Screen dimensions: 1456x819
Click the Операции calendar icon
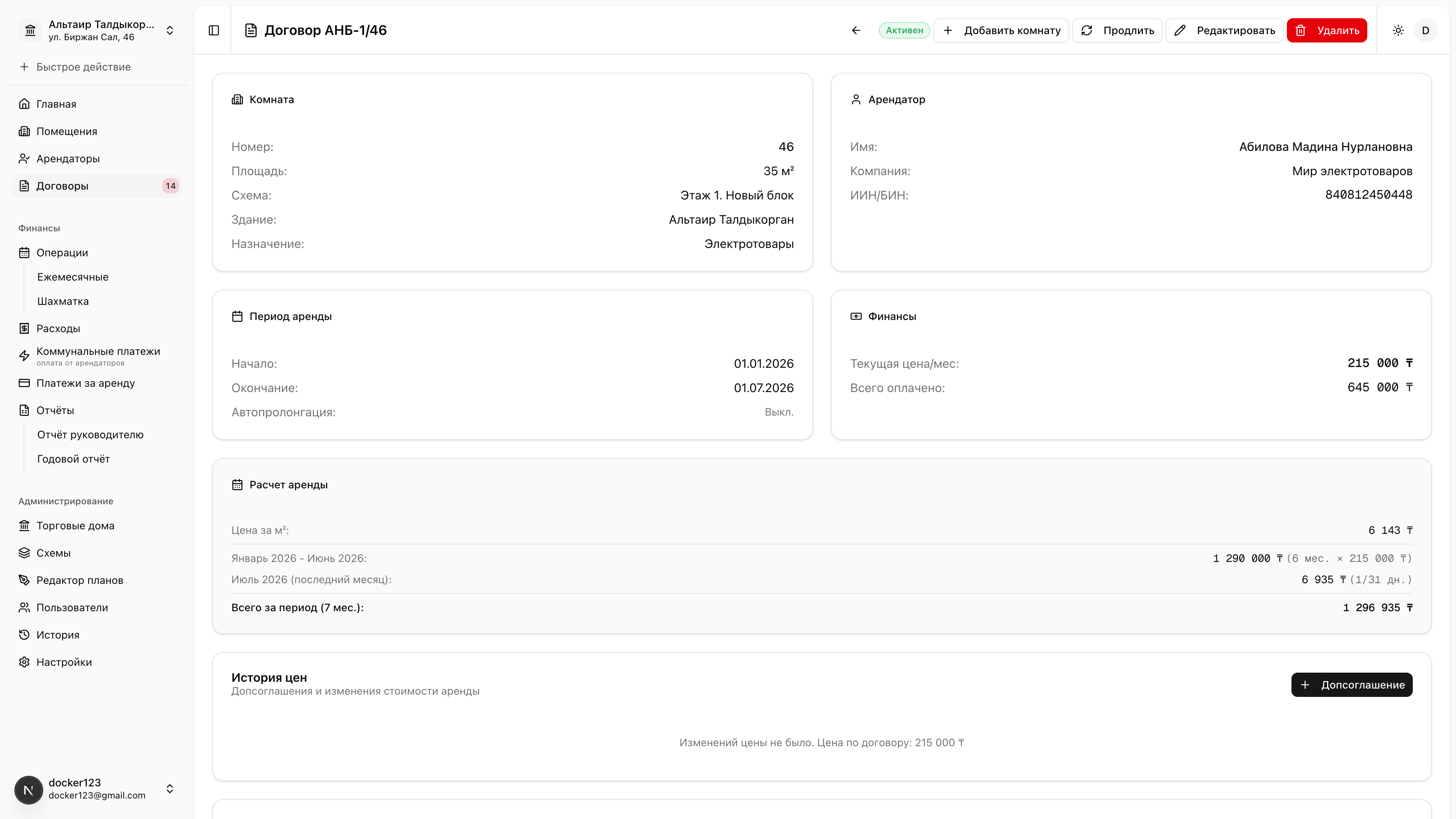(x=24, y=253)
